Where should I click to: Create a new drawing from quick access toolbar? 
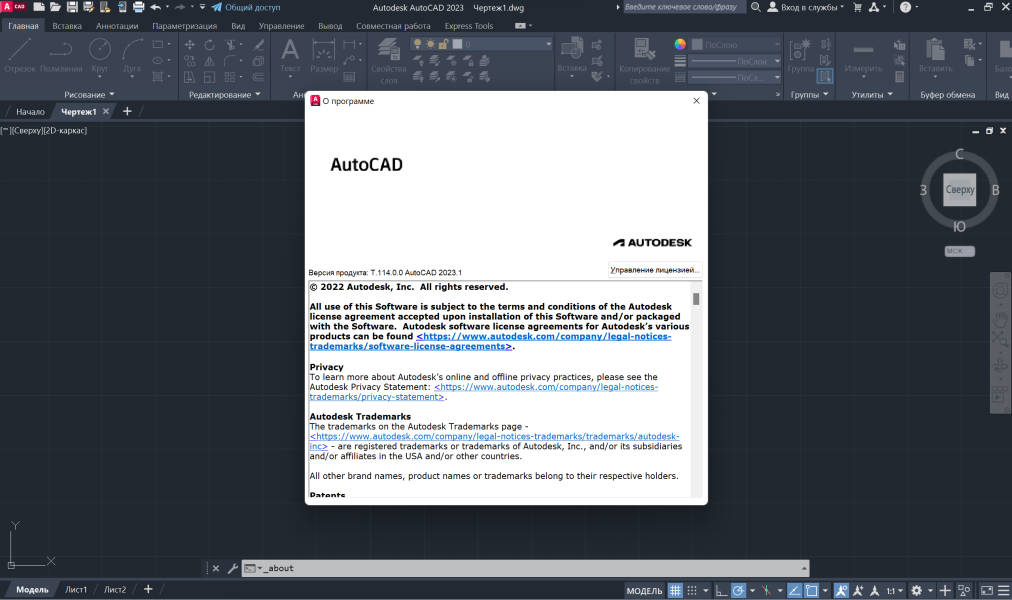[39, 7]
